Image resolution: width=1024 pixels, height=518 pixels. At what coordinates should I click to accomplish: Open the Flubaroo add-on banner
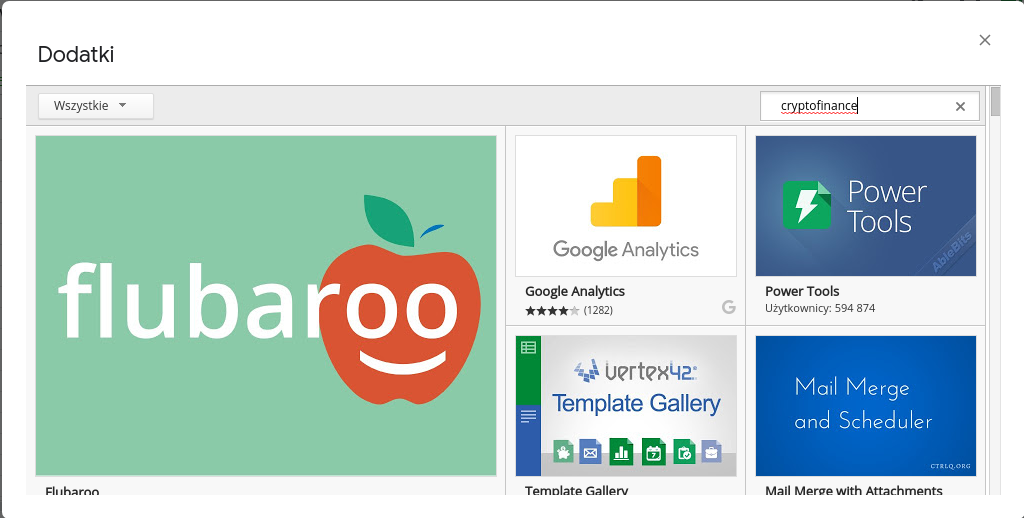(266, 306)
